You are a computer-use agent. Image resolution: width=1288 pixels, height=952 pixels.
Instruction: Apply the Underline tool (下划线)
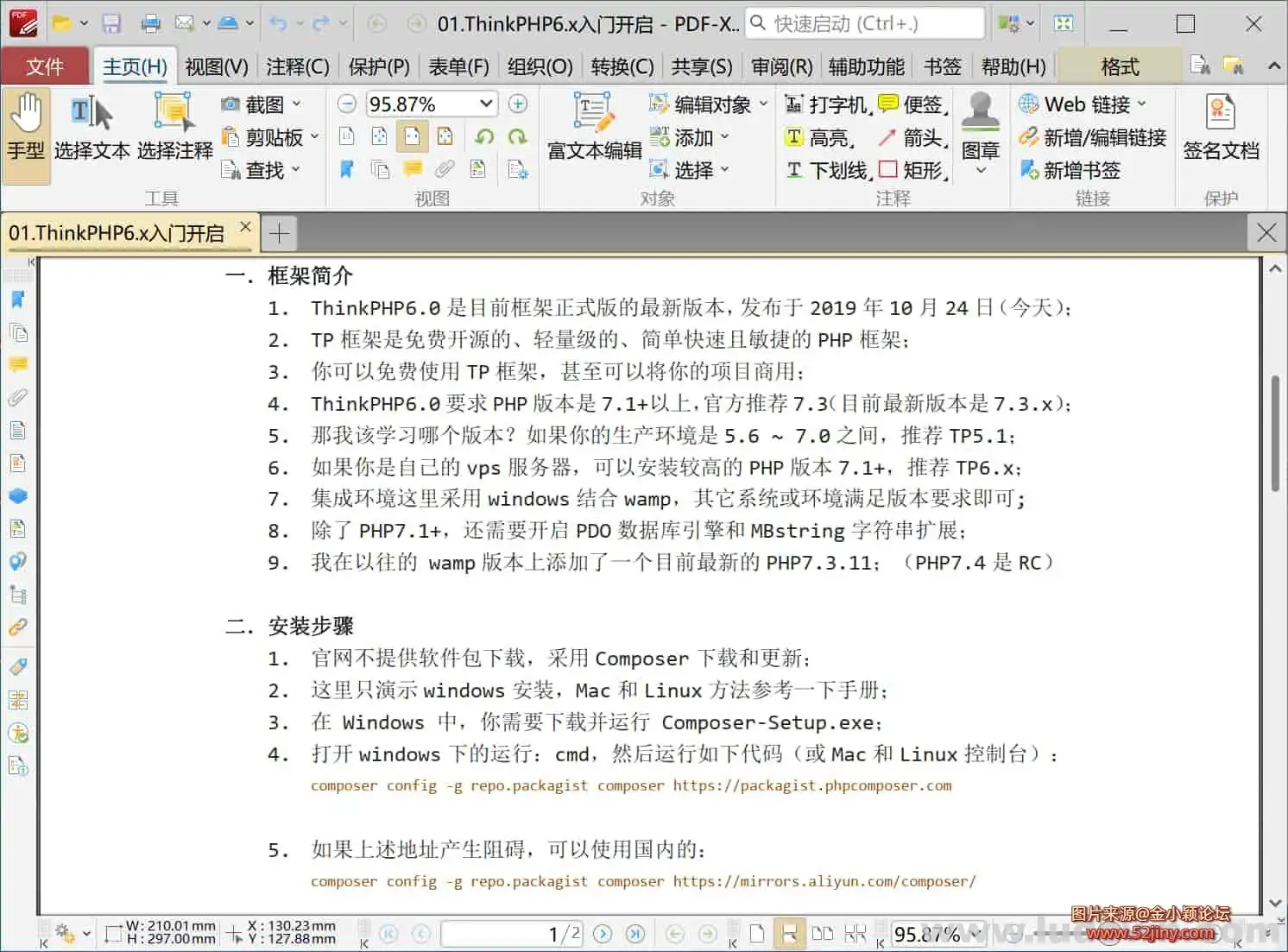(823, 170)
